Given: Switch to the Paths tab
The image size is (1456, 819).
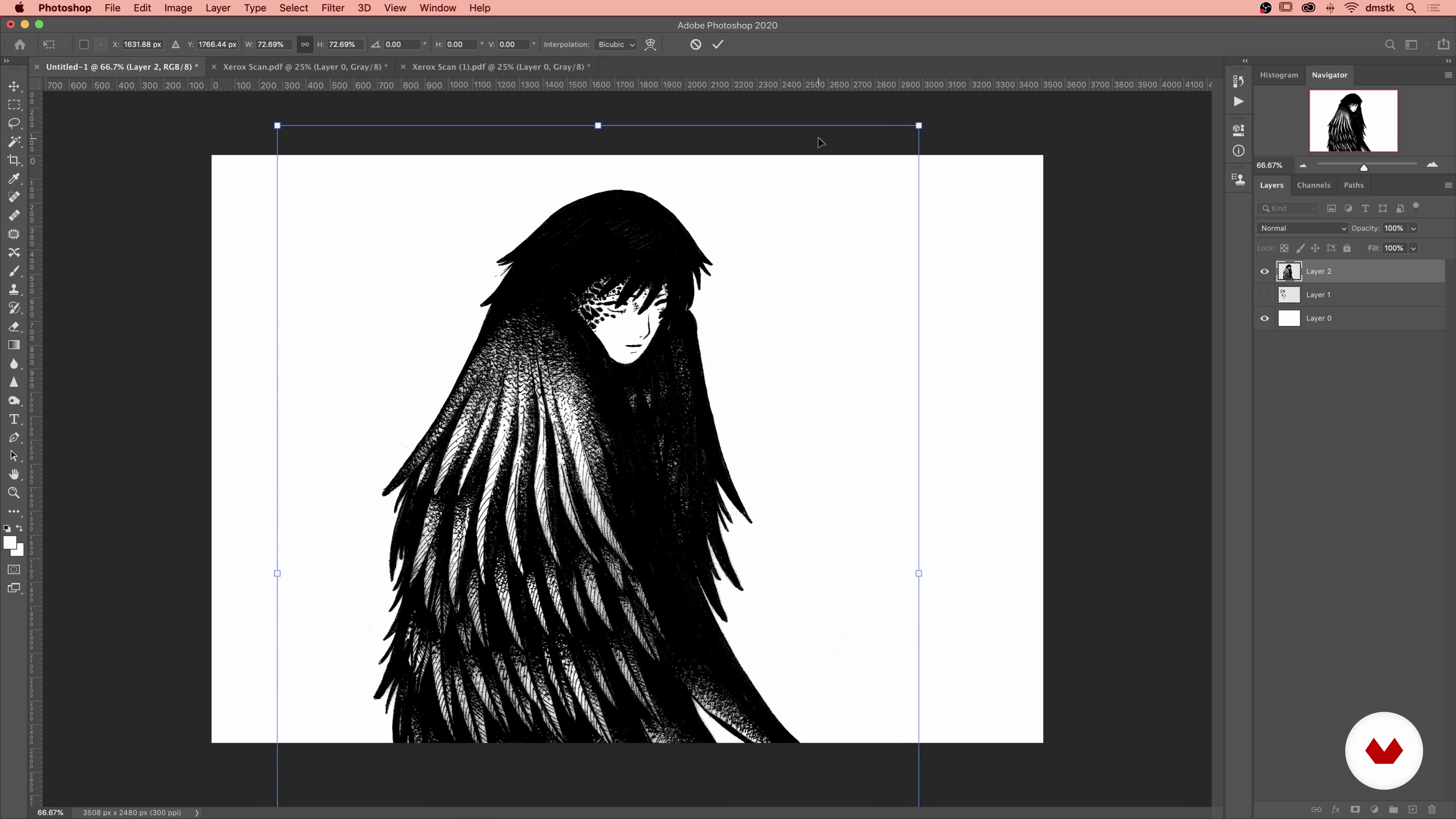Looking at the screenshot, I should click(x=1354, y=185).
